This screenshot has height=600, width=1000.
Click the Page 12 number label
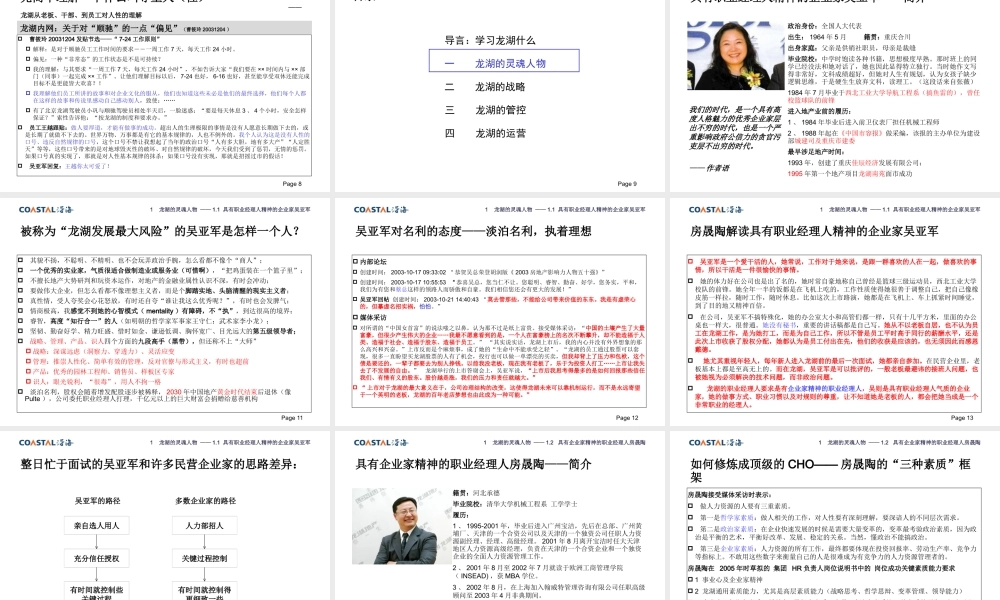(x=627, y=418)
